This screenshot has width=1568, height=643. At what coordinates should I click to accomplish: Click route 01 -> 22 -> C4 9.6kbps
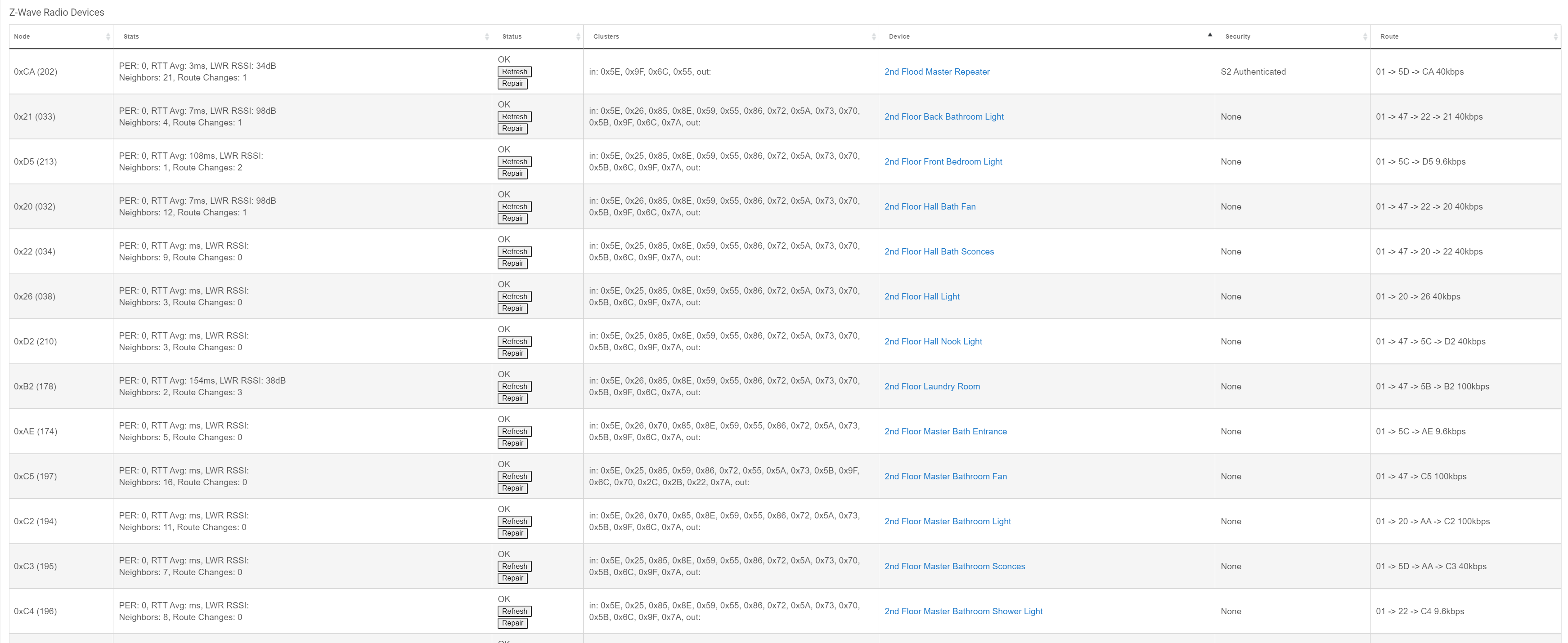pos(1420,612)
